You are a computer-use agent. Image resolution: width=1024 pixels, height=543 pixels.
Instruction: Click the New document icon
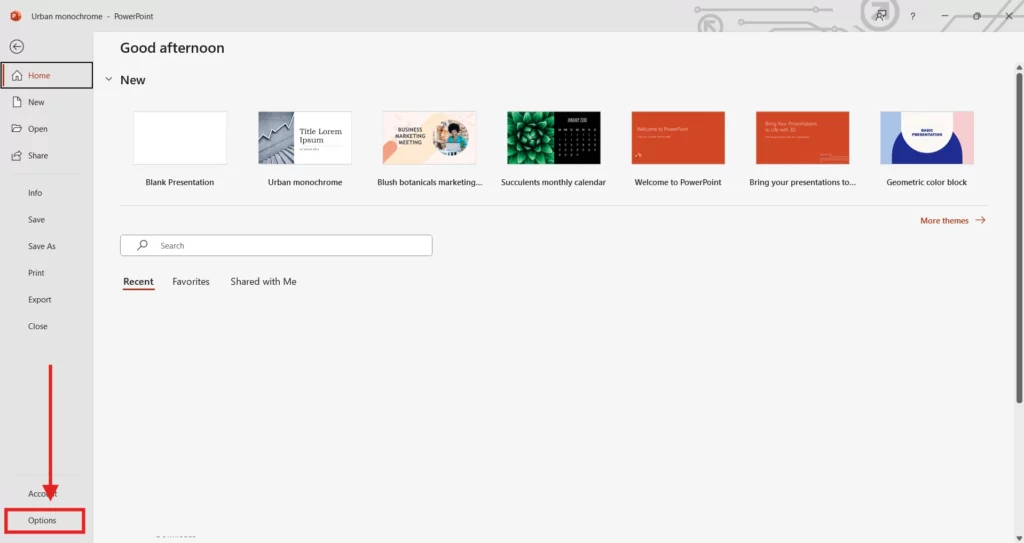click(17, 102)
